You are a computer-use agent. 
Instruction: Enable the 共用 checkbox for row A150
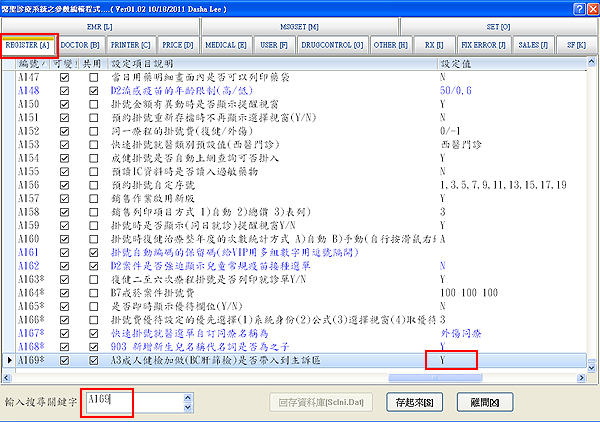coord(93,104)
